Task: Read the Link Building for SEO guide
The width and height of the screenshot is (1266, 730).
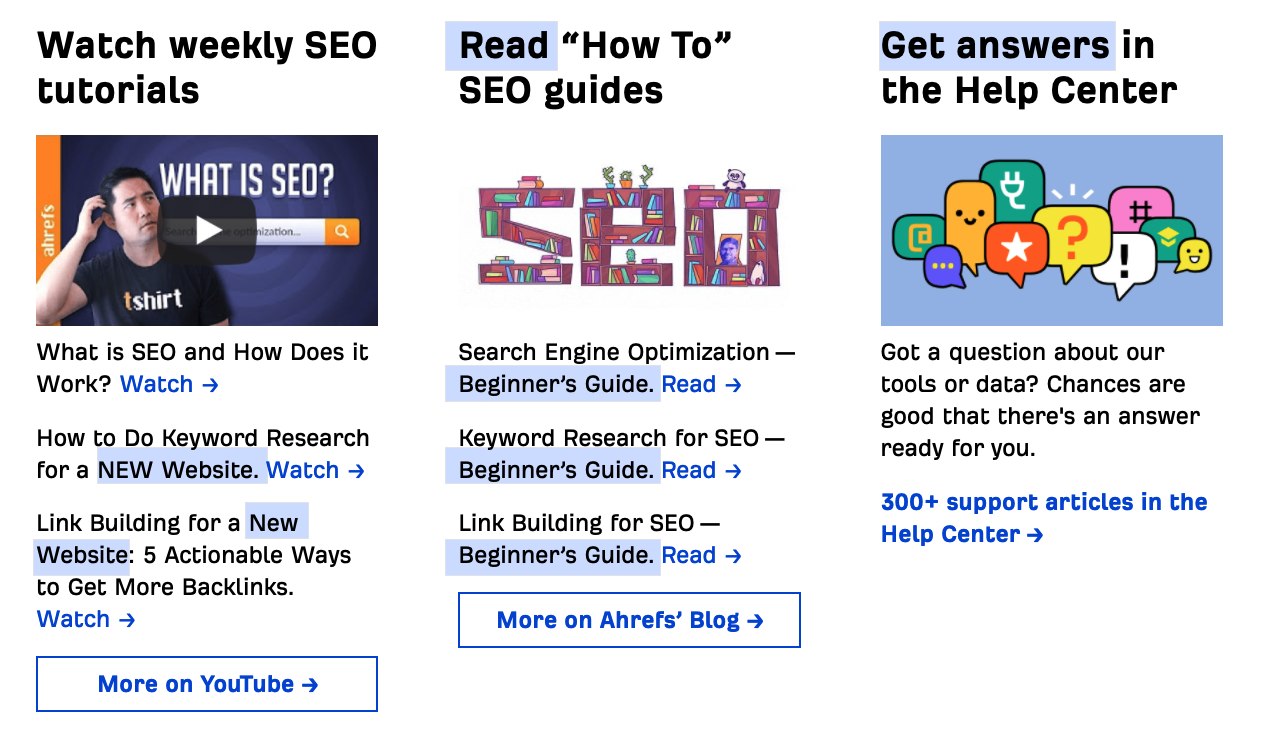Action: pyautogui.click(x=701, y=555)
